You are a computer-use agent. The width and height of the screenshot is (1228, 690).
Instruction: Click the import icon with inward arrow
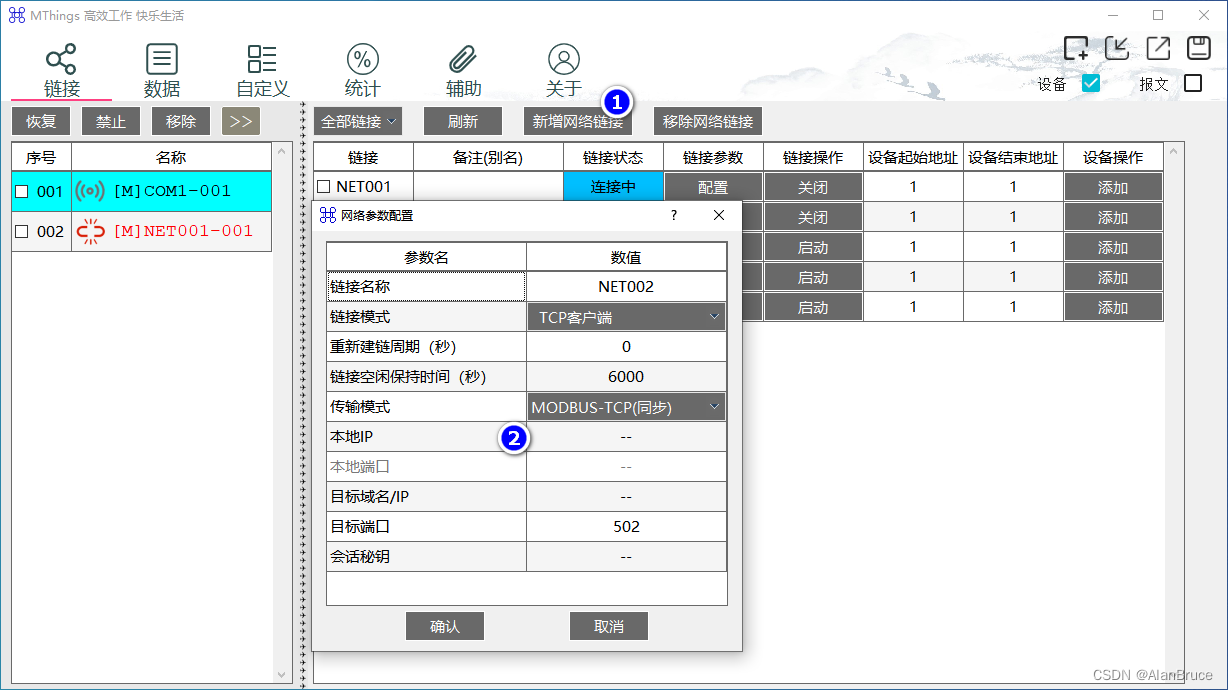pos(1117,48)
